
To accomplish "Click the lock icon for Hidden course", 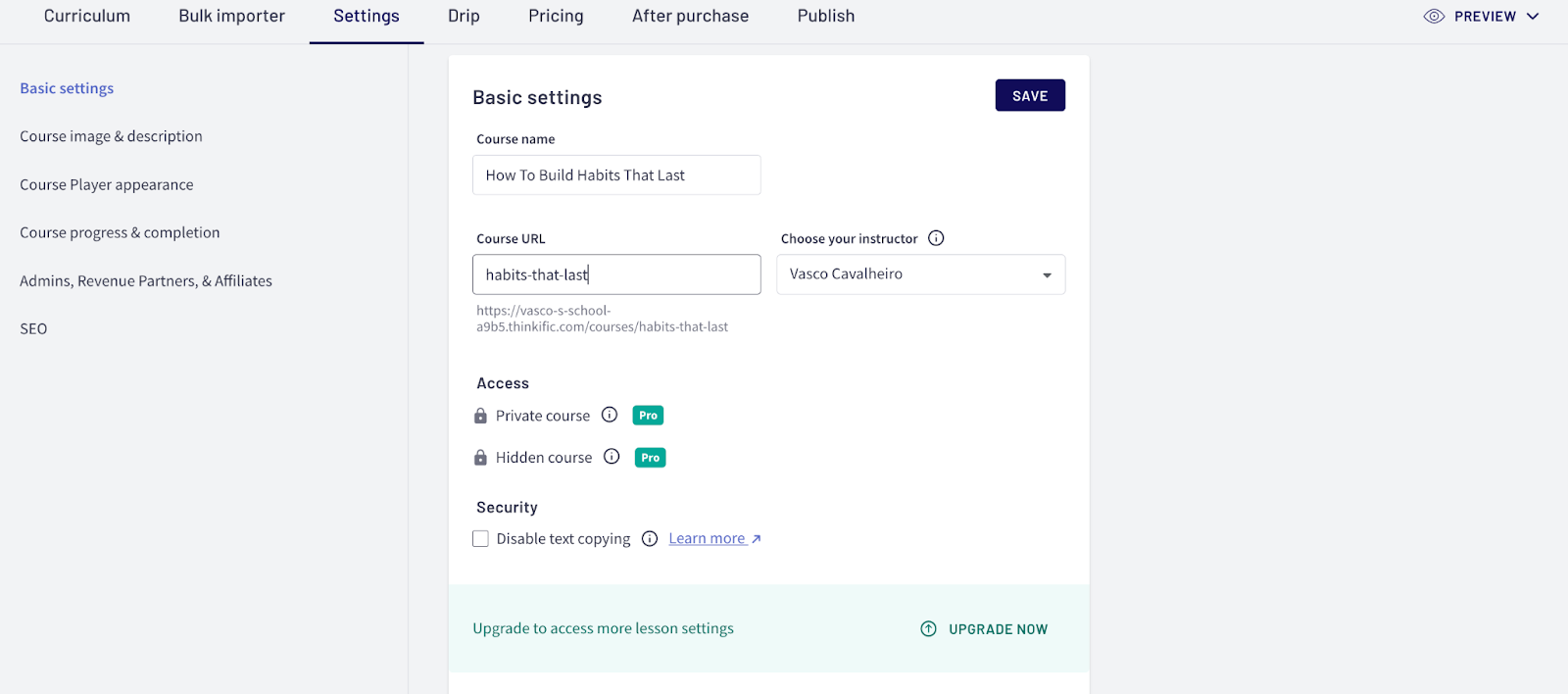I will point(480,458).
